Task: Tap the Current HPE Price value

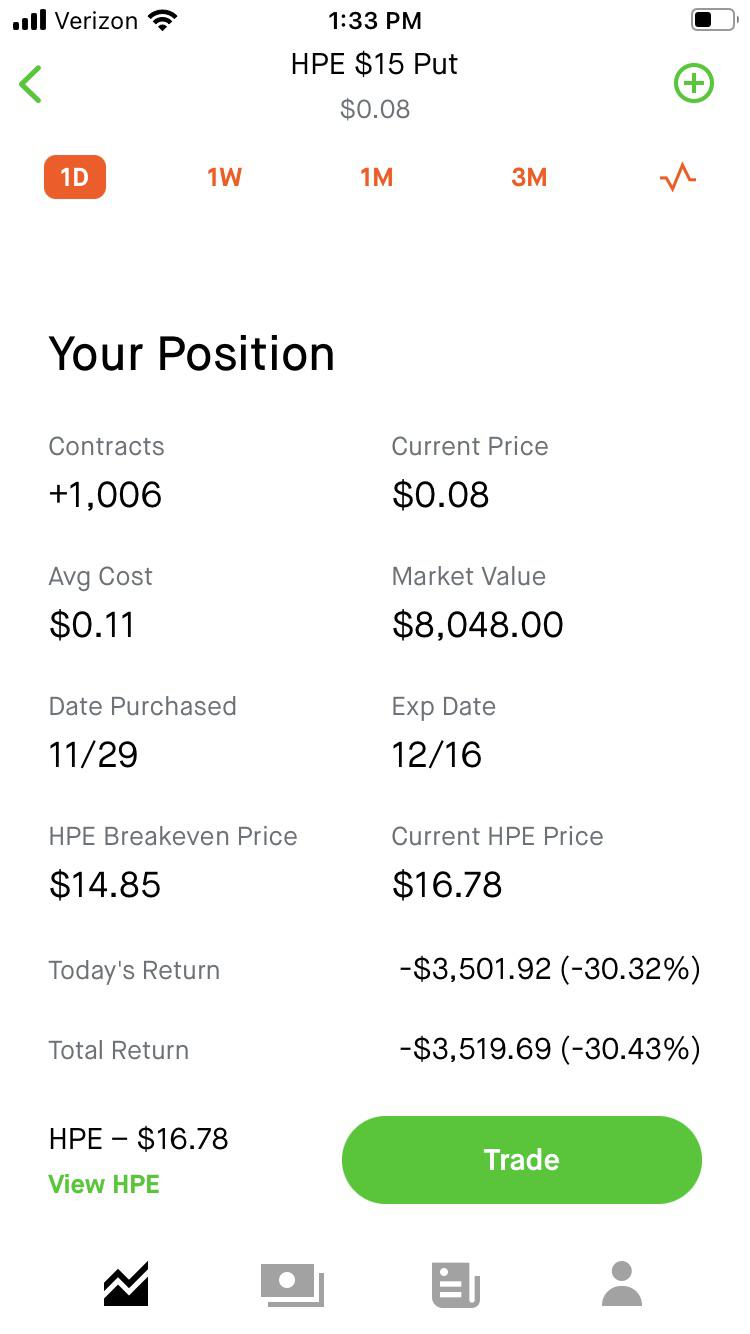Action: (447, 885)
